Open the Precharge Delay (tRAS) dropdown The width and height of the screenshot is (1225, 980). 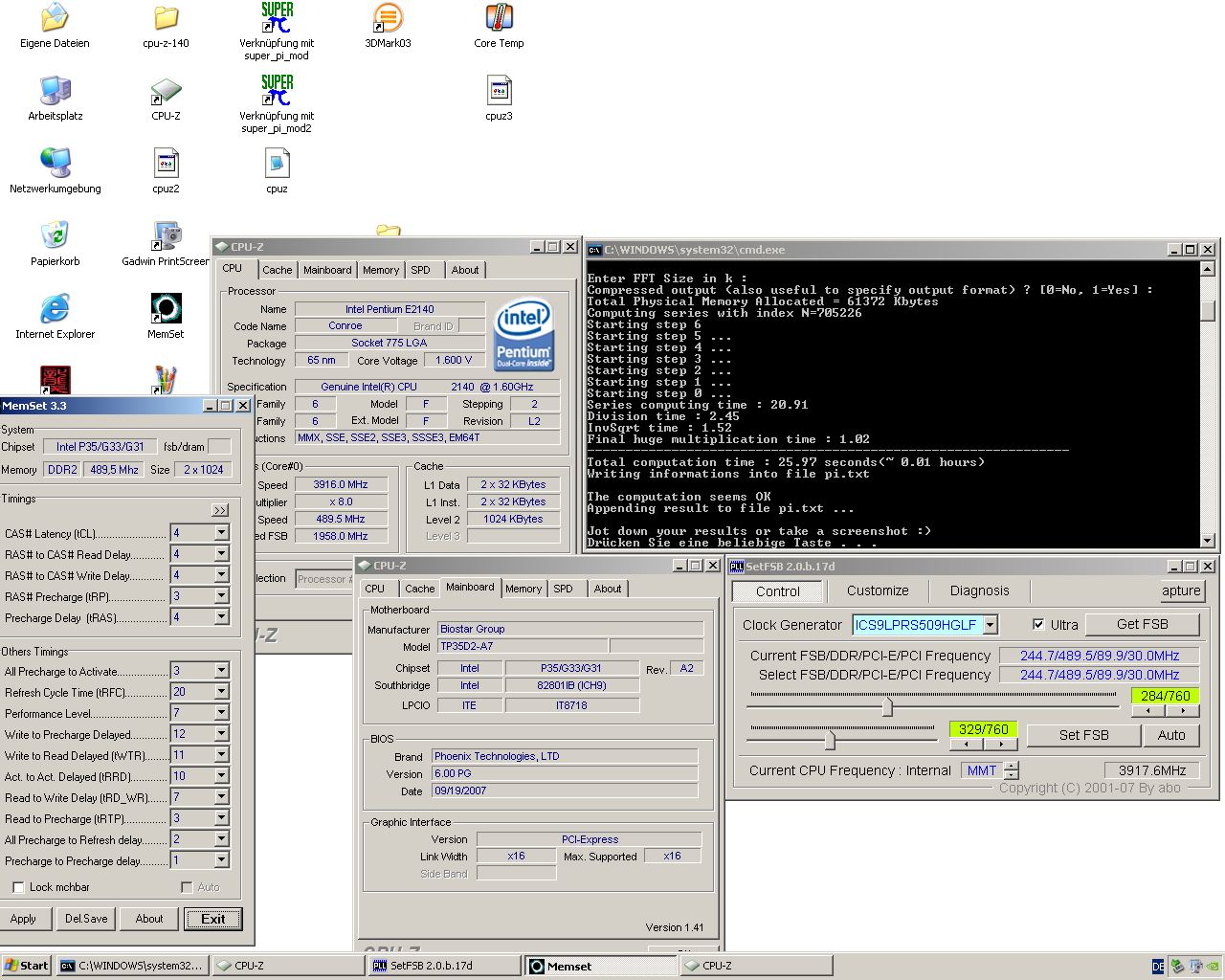pos(221,617)
